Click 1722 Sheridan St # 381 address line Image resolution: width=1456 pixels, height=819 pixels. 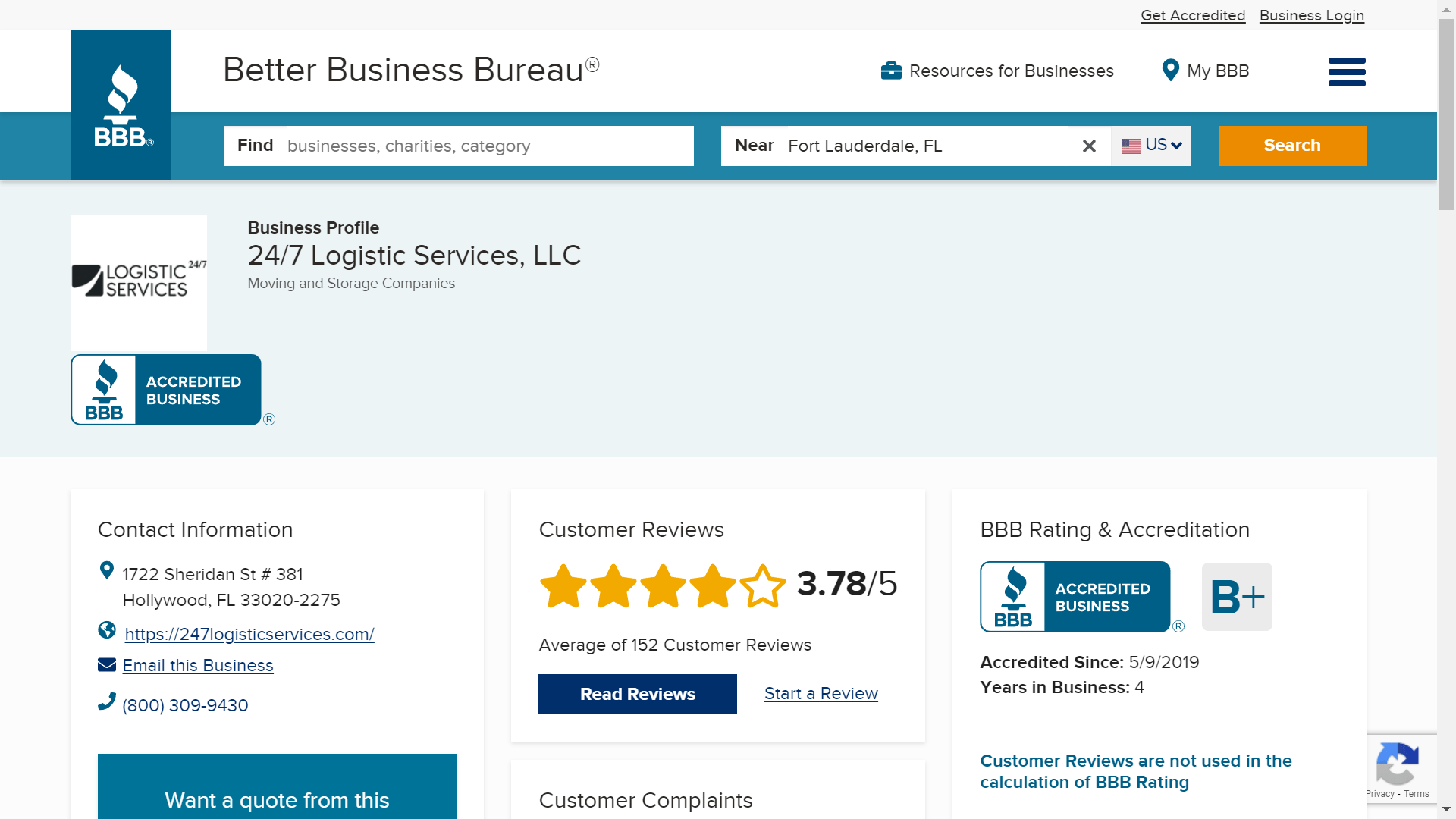tap(213, 574)
